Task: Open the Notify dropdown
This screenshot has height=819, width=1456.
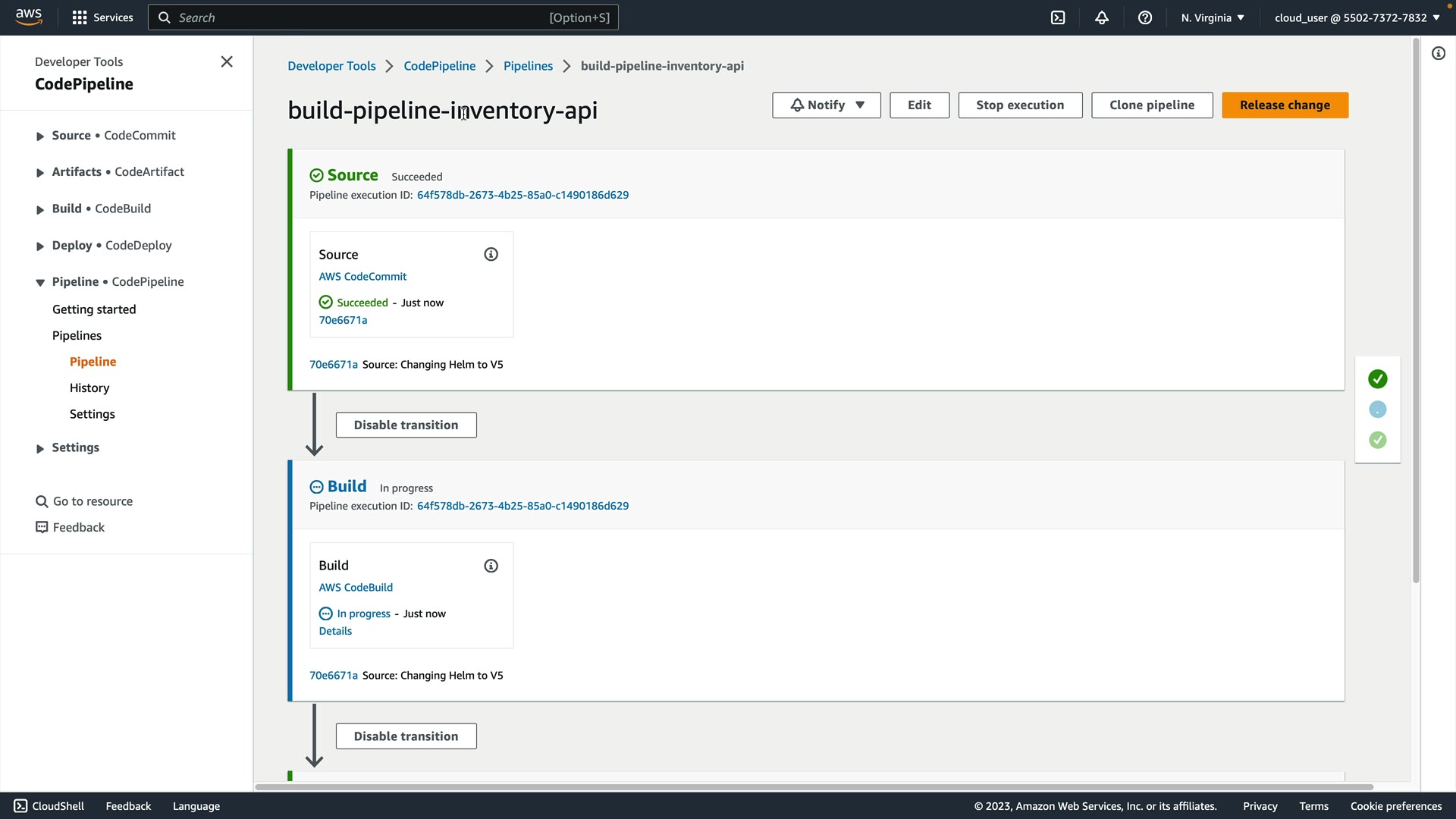Action: (826, 105)
